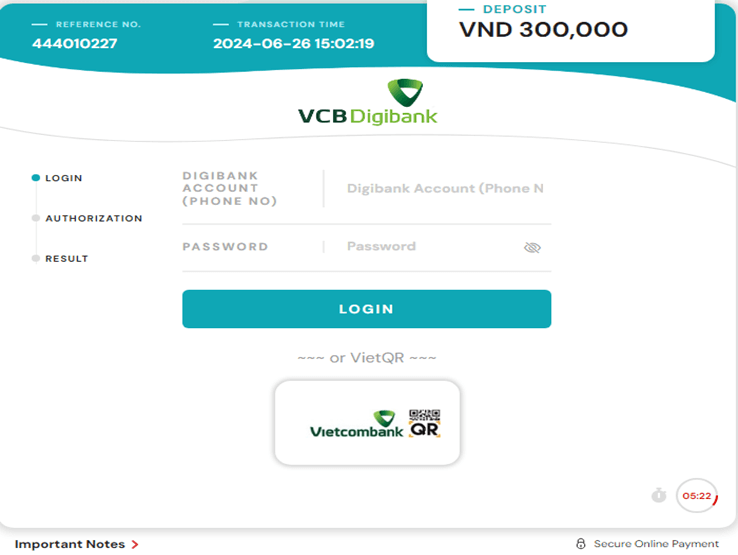738x555 pixels.
Task: Expand Important Notes with the red chevron
Action: (x=135, y=544)
